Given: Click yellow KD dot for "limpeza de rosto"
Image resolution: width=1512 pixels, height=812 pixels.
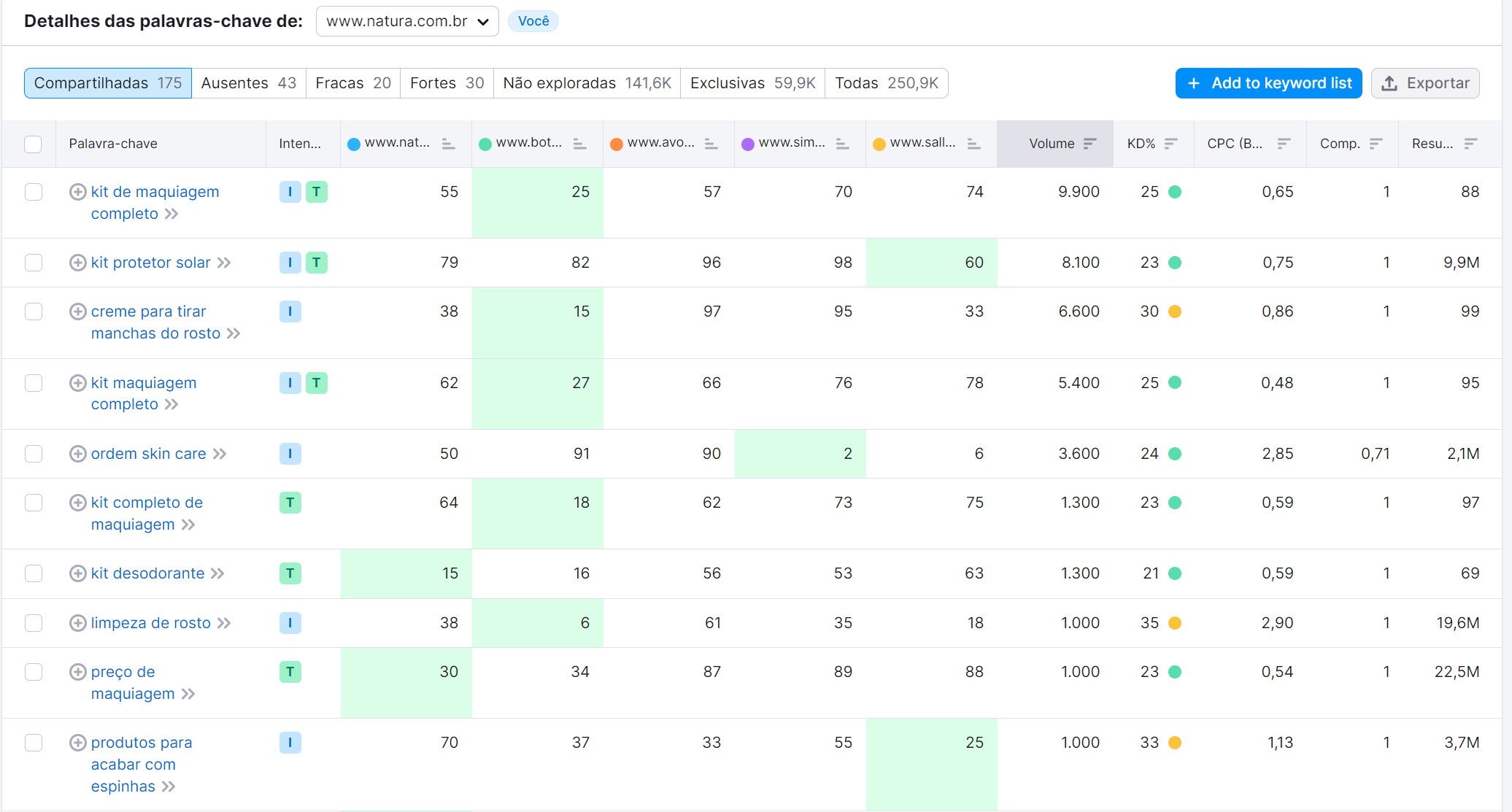Looking at the screenshot, I should [1175, 623].
